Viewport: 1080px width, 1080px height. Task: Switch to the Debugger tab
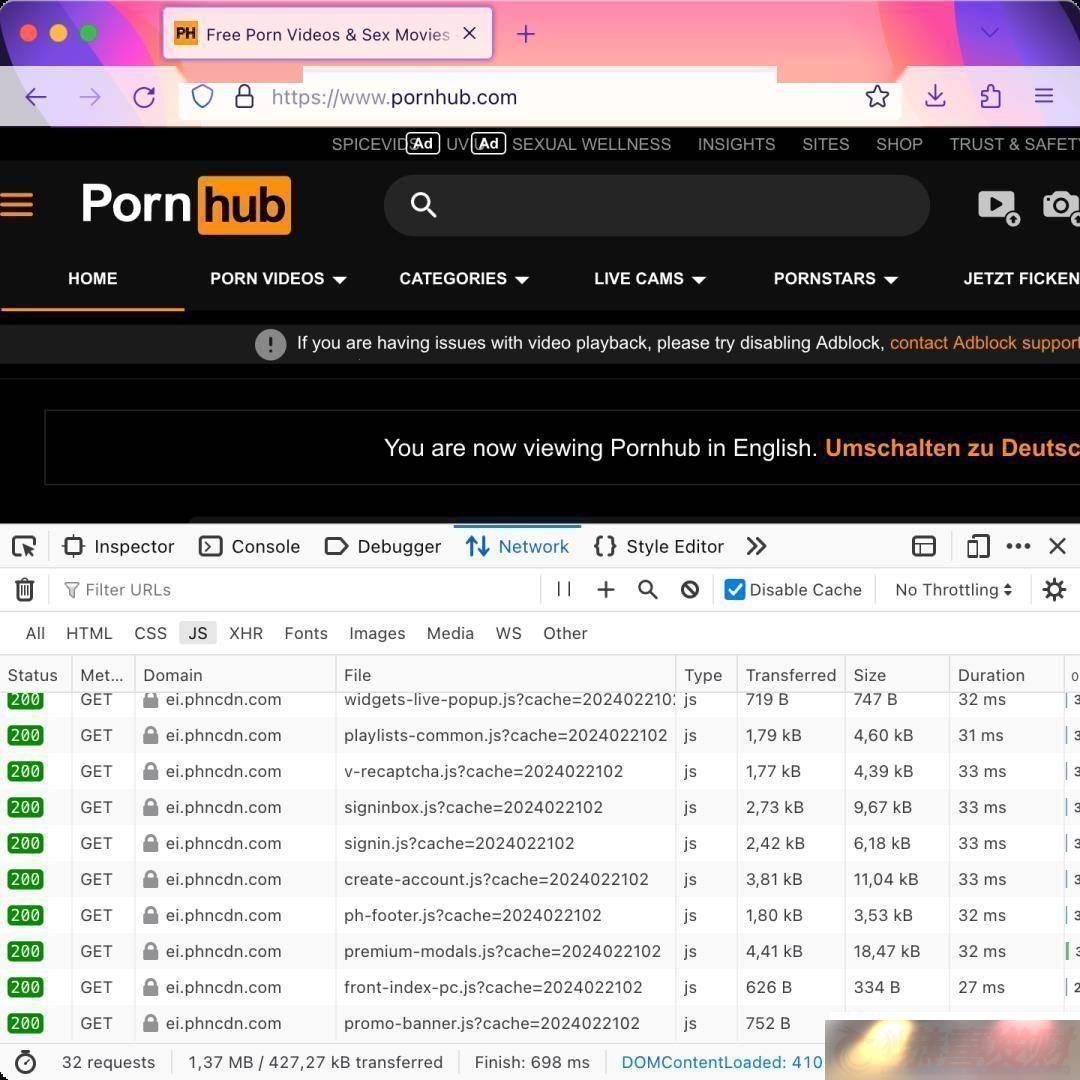383,546
